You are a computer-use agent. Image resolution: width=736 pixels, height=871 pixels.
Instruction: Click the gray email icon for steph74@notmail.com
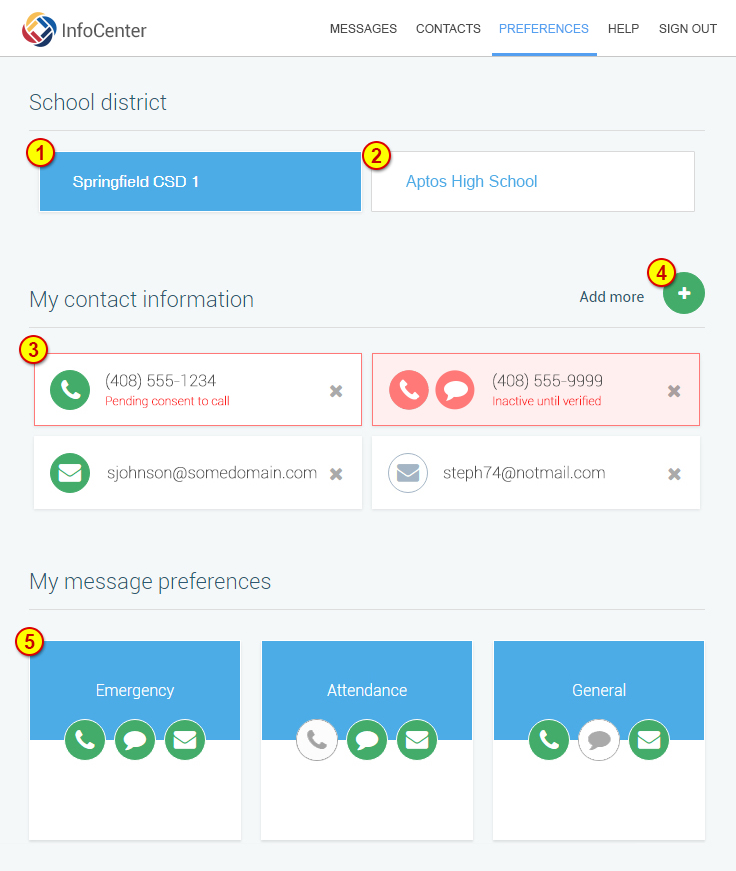point(408,473)
